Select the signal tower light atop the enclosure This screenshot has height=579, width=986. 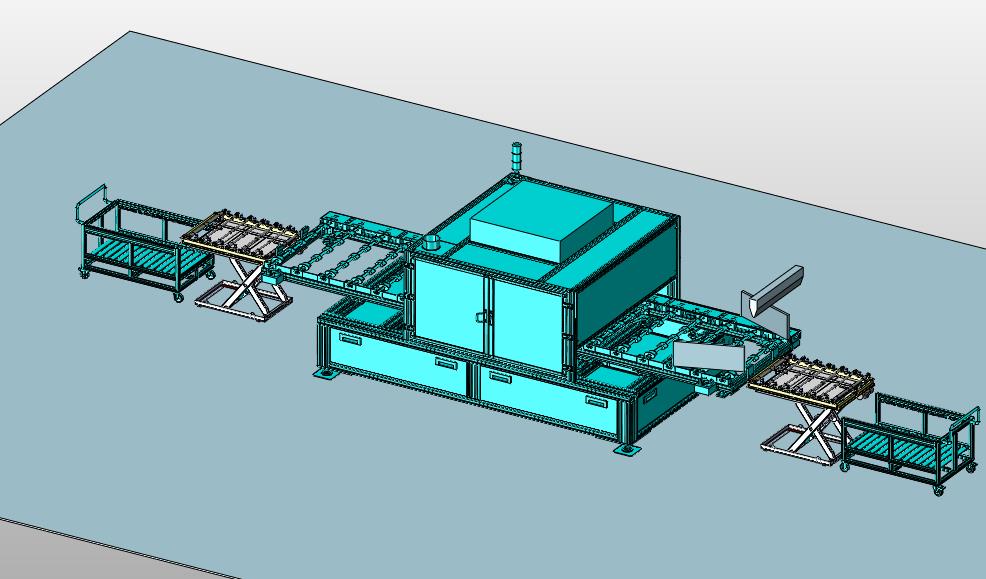pyautogui.click(x=517, y=158)
